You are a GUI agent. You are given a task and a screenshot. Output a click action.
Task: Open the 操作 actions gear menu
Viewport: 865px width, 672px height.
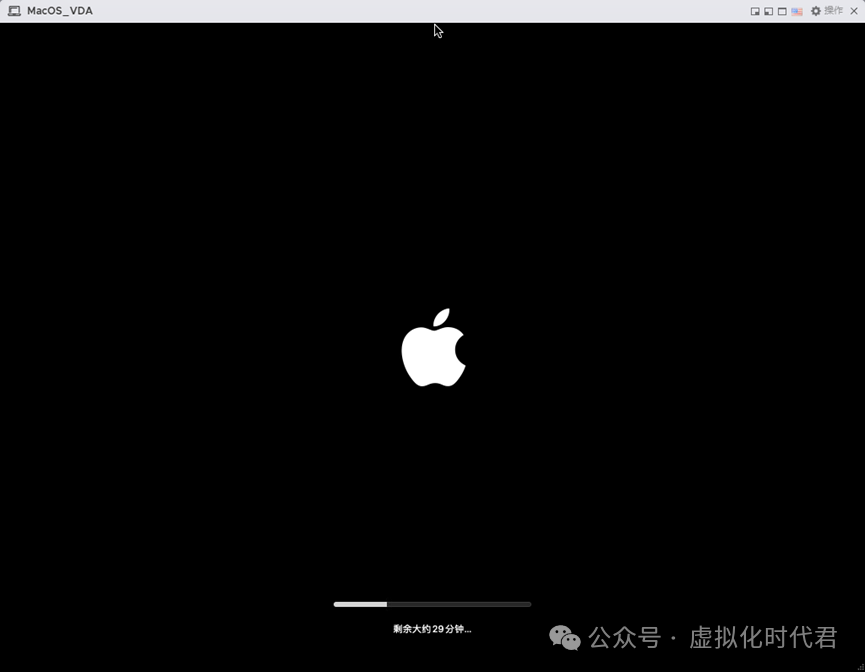[826, 11]
